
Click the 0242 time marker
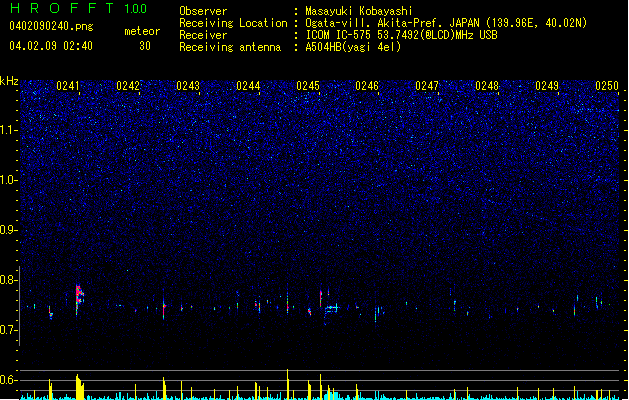click(x=128, y=86)
